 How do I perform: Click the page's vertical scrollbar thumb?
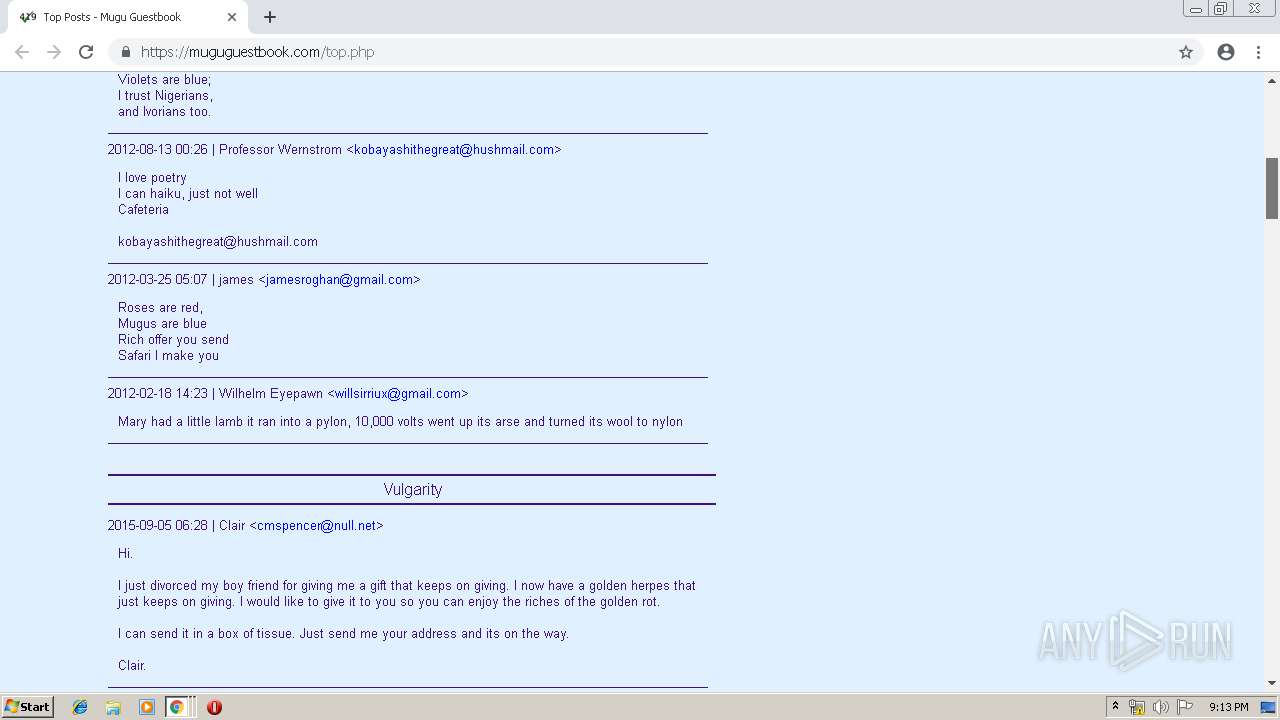pyautogui.click(x=1272, y=188)
